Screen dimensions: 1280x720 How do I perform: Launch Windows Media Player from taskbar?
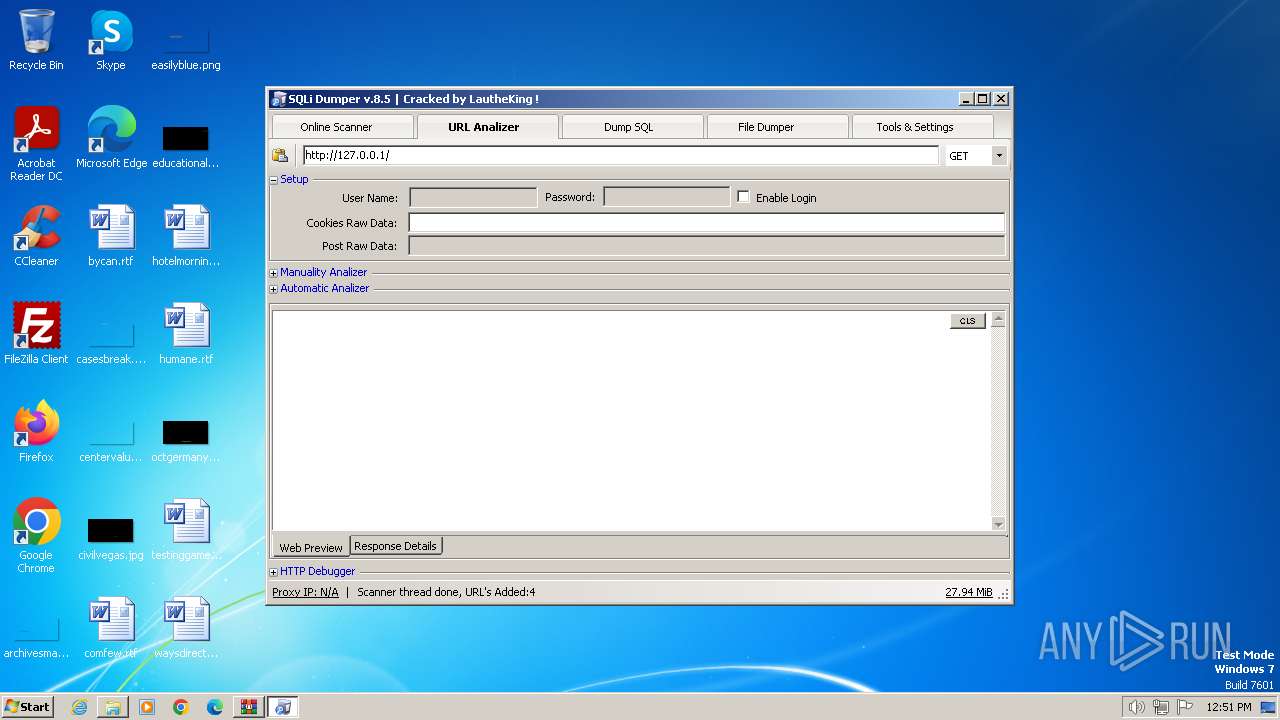tap(147, 707)
